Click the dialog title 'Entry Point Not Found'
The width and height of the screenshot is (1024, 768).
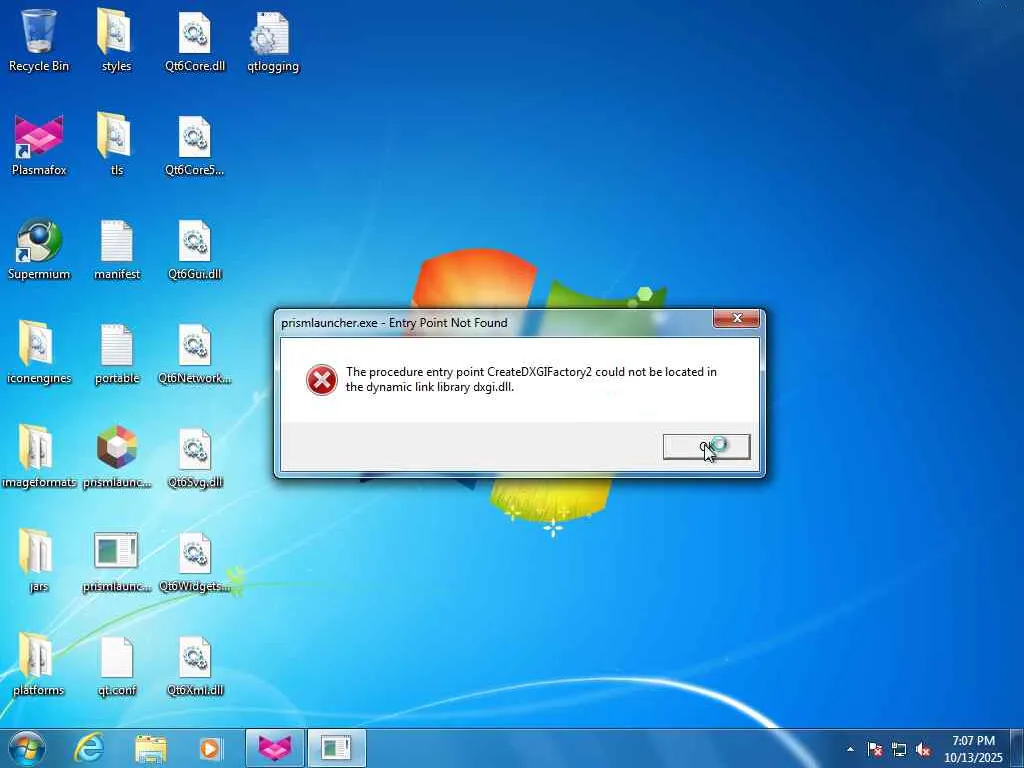click(x=448, y=323)
